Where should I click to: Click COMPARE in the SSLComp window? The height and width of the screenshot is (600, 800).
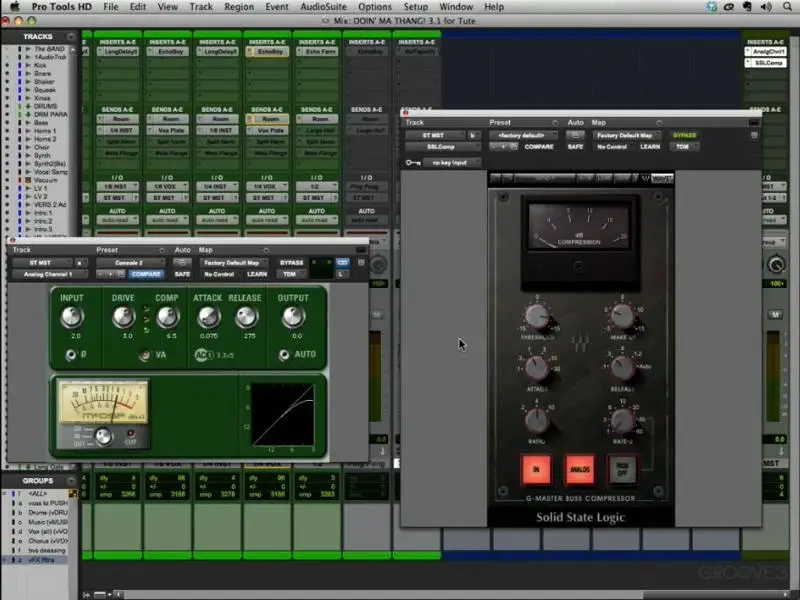coord(539,147)
